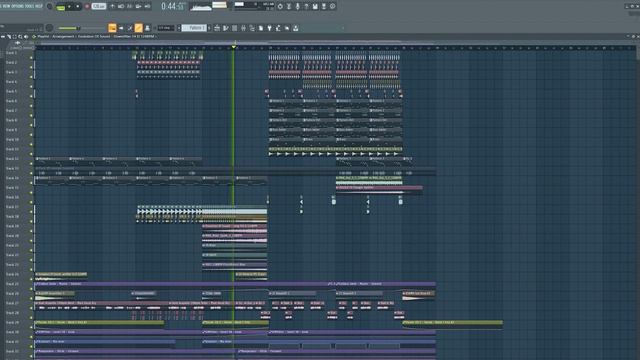Toggle wait-for-input icon beside the metronome
The width and height of the screenshot is (640, 360).
pyautogui.click(x=121, y=6)
